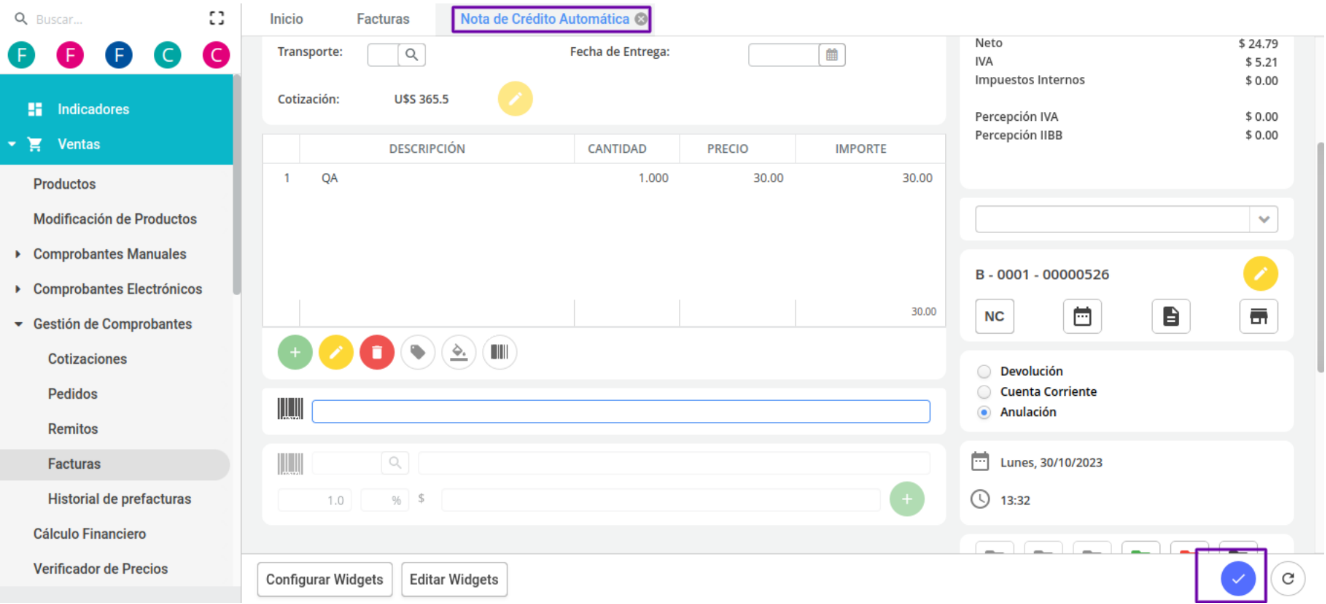This screenshot has width=1326, height=604.
Task: Select the Cuenta Corriente radio option
Action: 984,392
